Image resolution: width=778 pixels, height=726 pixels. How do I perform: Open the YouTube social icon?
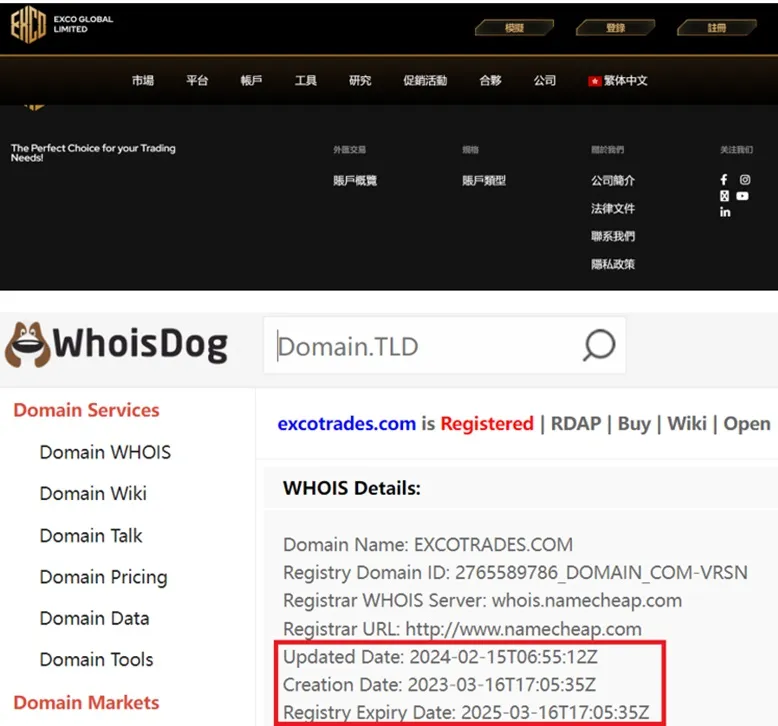(x=742, y=196)
